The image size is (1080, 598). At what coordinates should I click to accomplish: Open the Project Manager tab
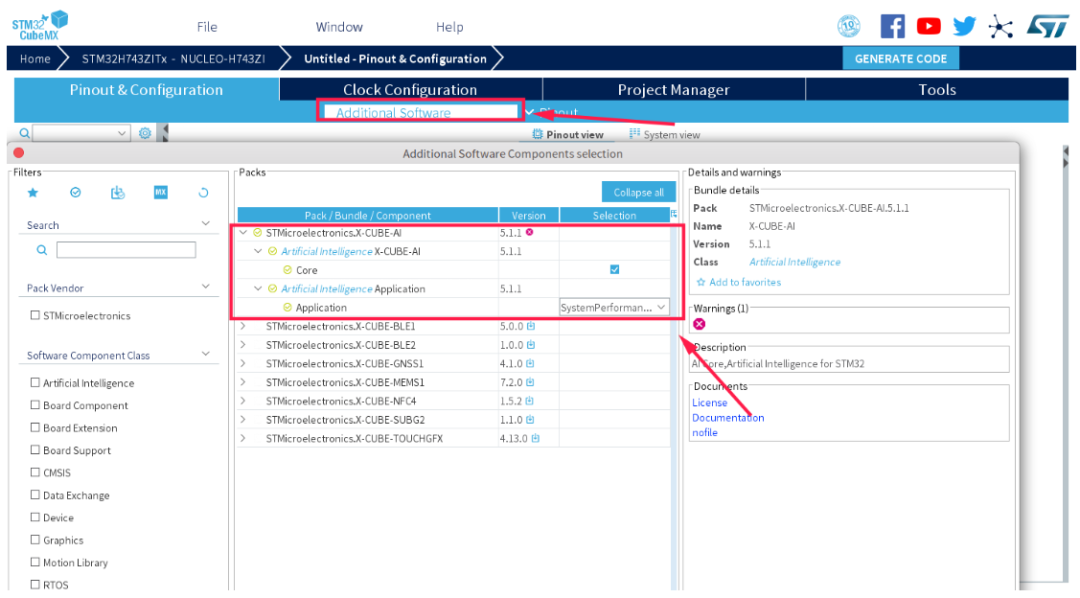tap(673, 90)
